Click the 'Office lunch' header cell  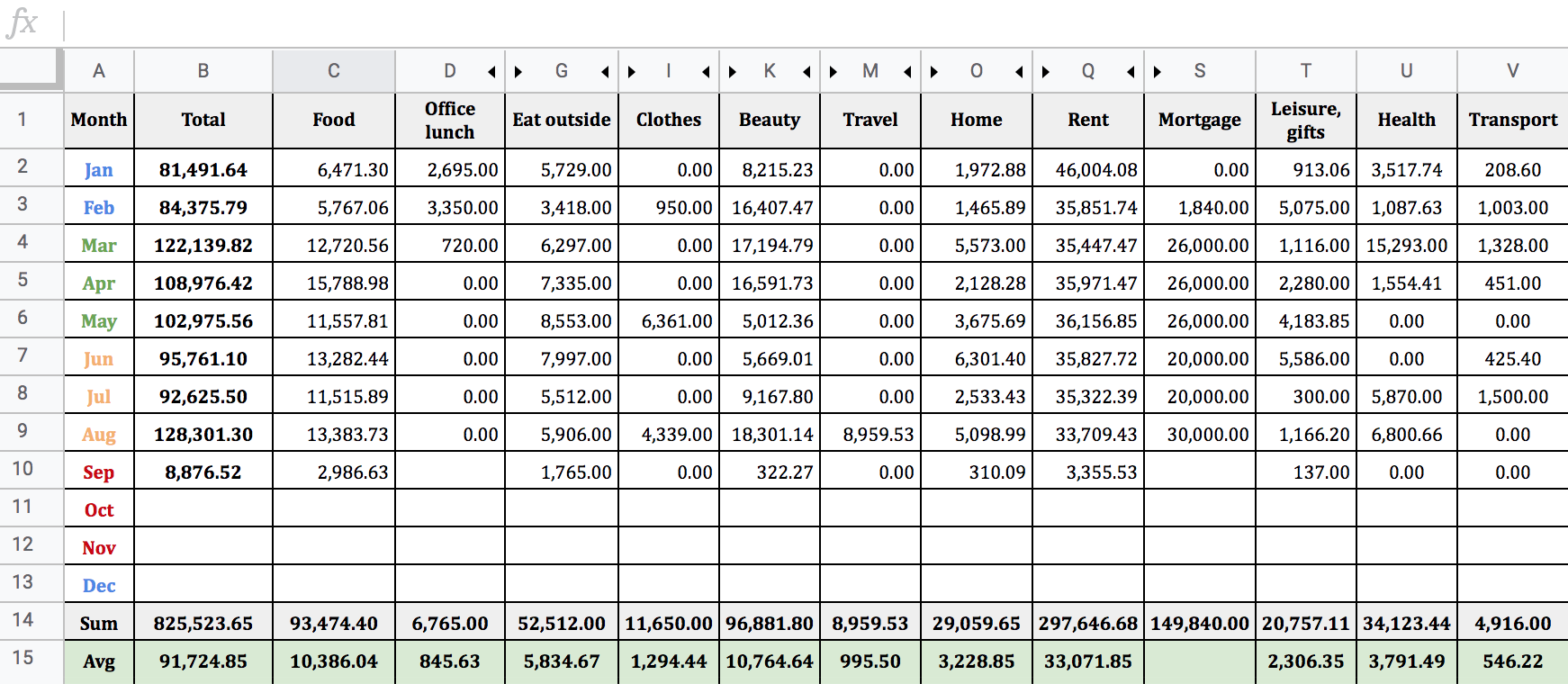coord(450,121)
